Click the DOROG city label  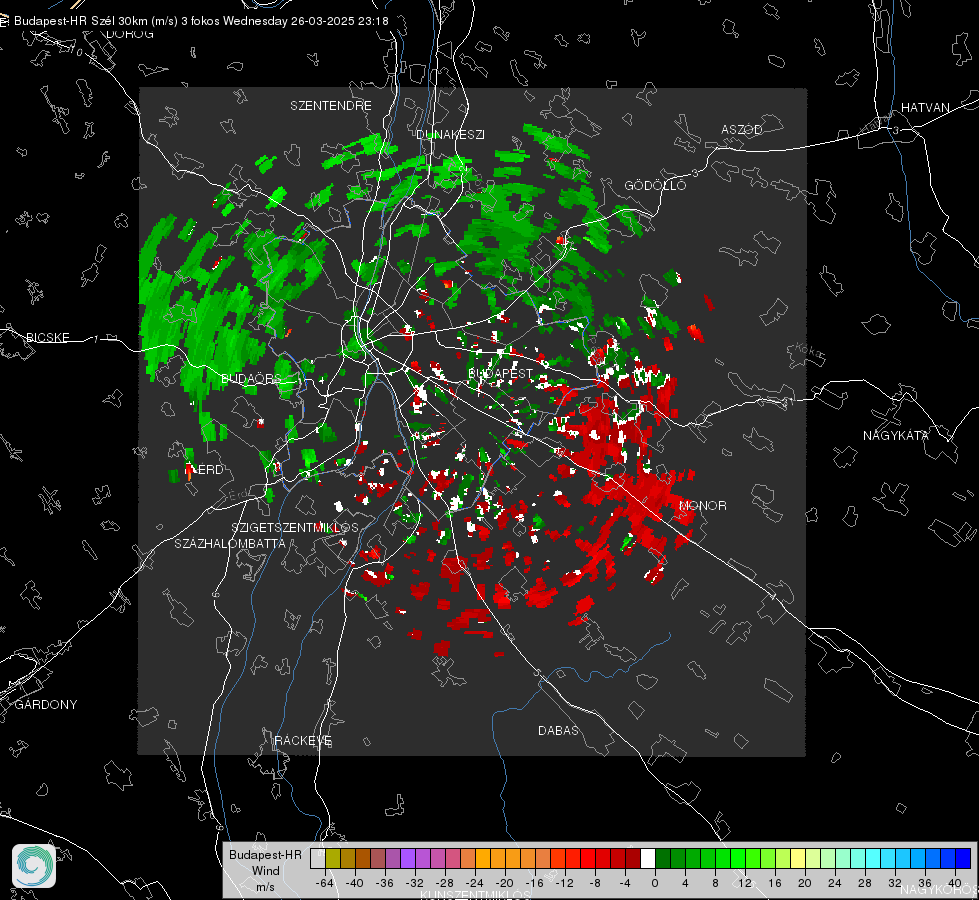pyautogui.click(x=130, y=34)
